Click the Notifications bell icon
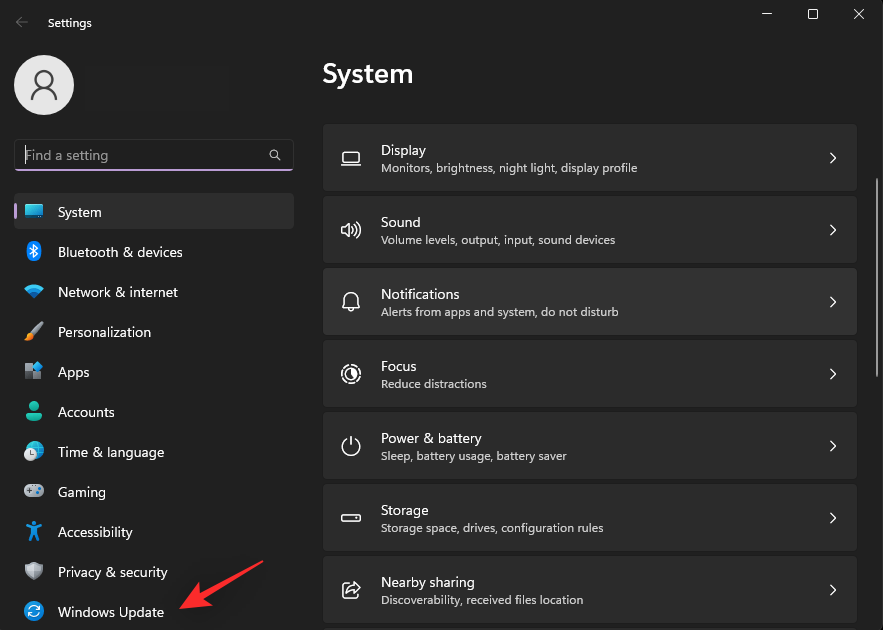Screen dimensions: 883x630 coord(350,302)
